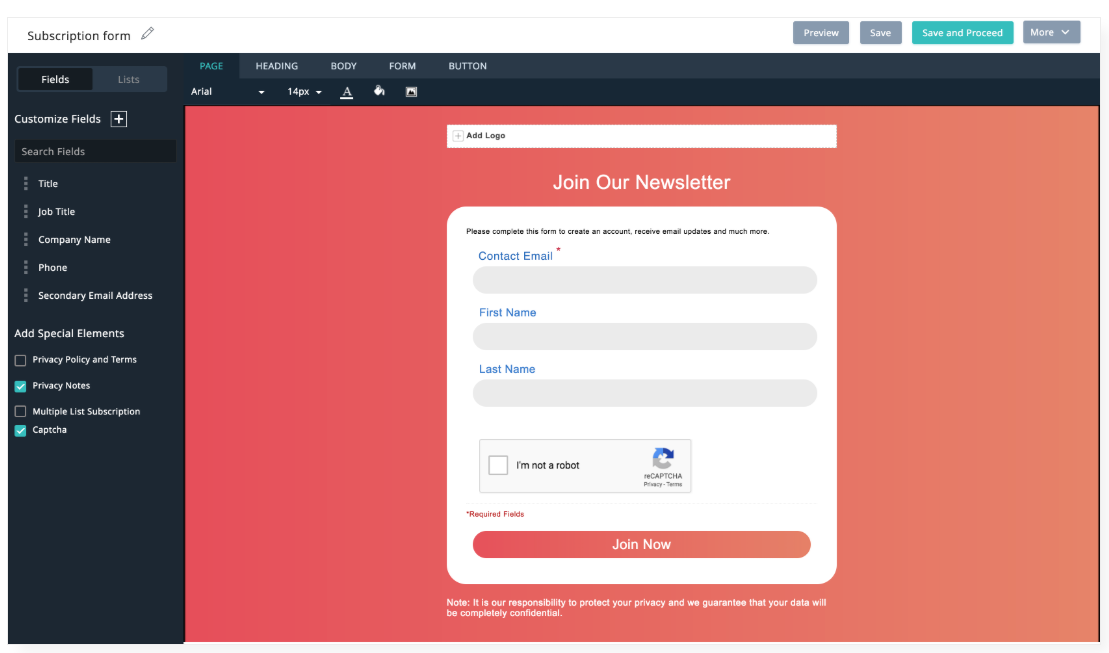Click the Add Logo plus icon
Viewport: 1109px width, 653px height.
pyautogui.click(x=458, y=136)
